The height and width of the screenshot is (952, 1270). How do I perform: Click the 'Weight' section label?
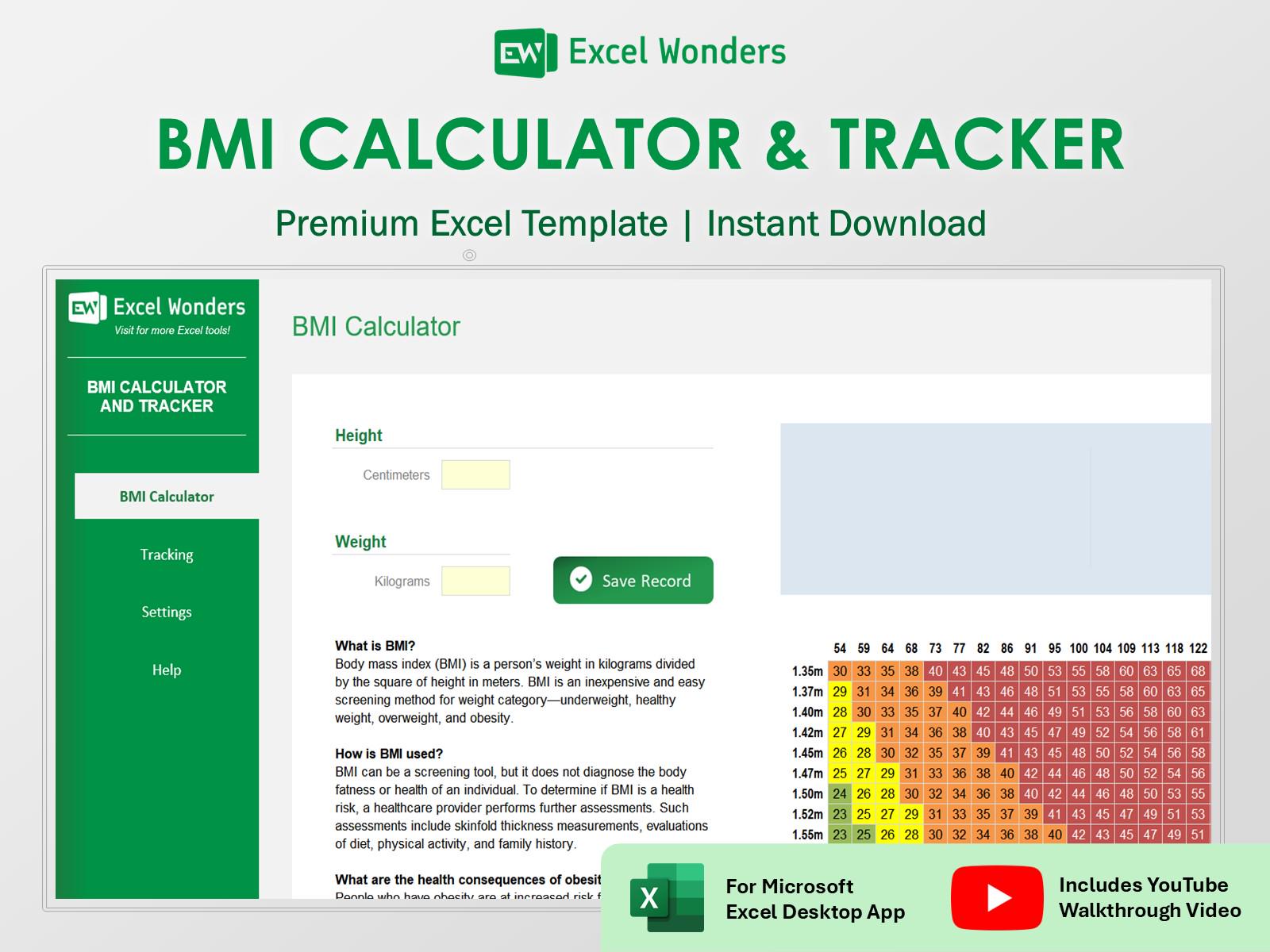[x=360, y=542]
